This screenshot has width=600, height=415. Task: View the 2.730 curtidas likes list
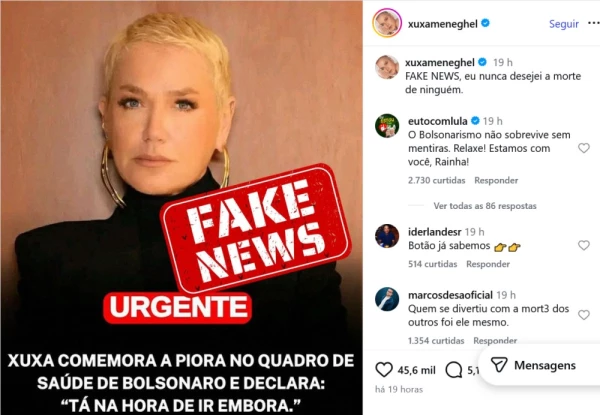point(437,180)
